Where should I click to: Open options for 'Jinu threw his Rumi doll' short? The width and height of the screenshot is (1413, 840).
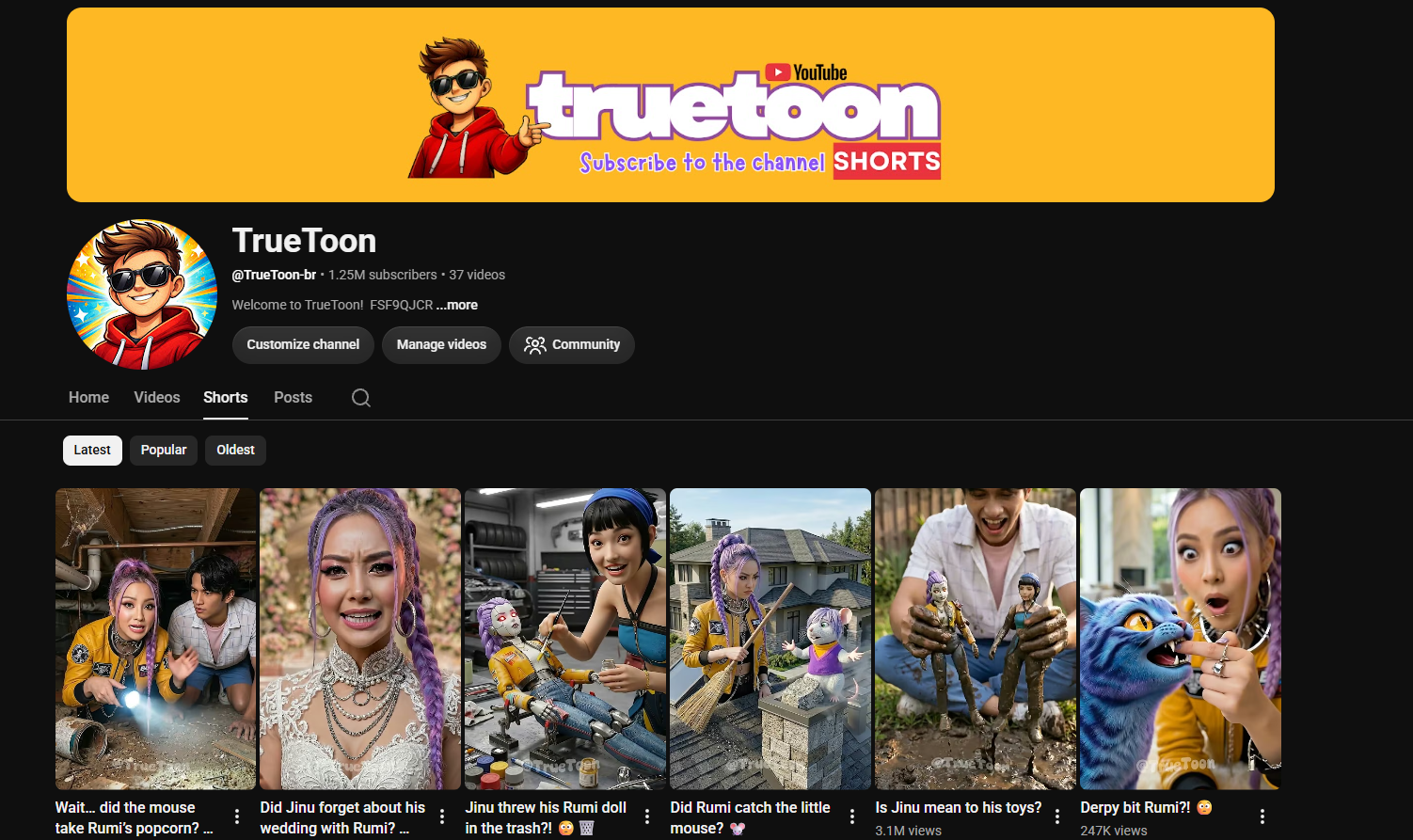(x=647, y=816)
